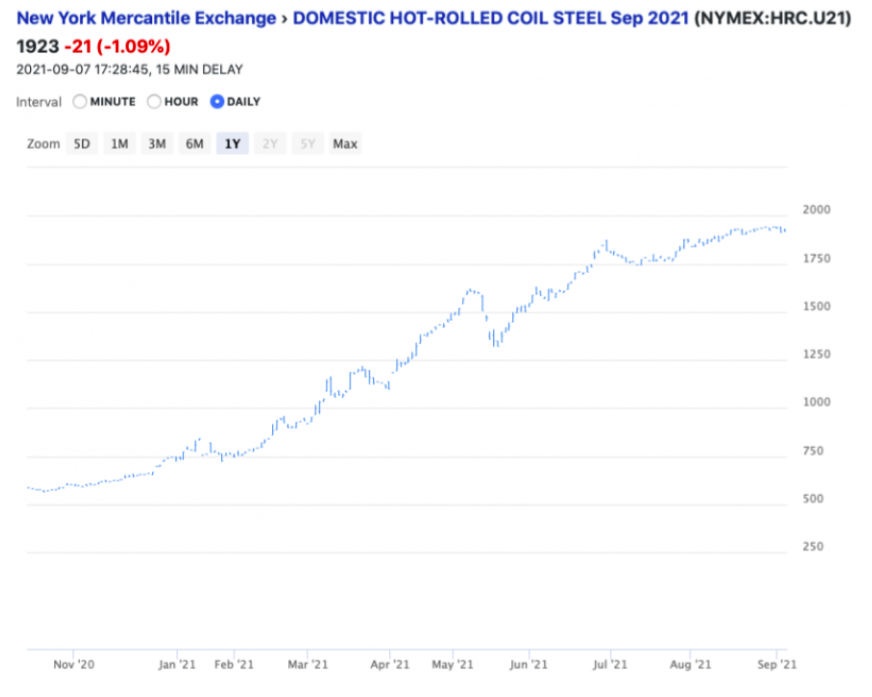The height and width of the screenshot is (697, 872).
Task: Click the disabled 2Y zoom button
Action: click(270, 144)
